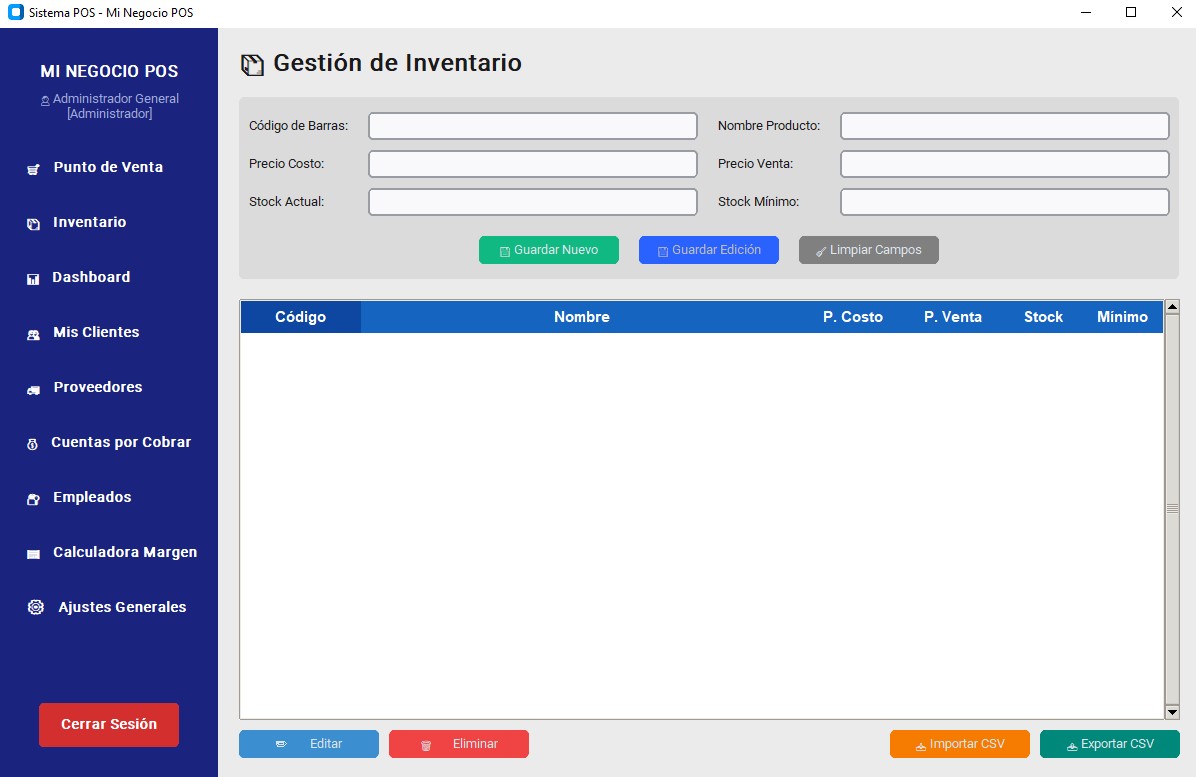The image size is (1196, 777).
Task: Open Mis Clientes in the sidebar
Action: [96, 332]
